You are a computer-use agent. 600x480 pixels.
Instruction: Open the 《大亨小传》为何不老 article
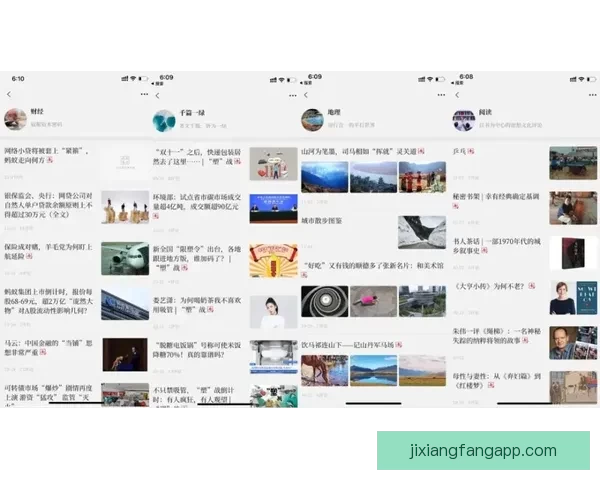click(494, 286)
